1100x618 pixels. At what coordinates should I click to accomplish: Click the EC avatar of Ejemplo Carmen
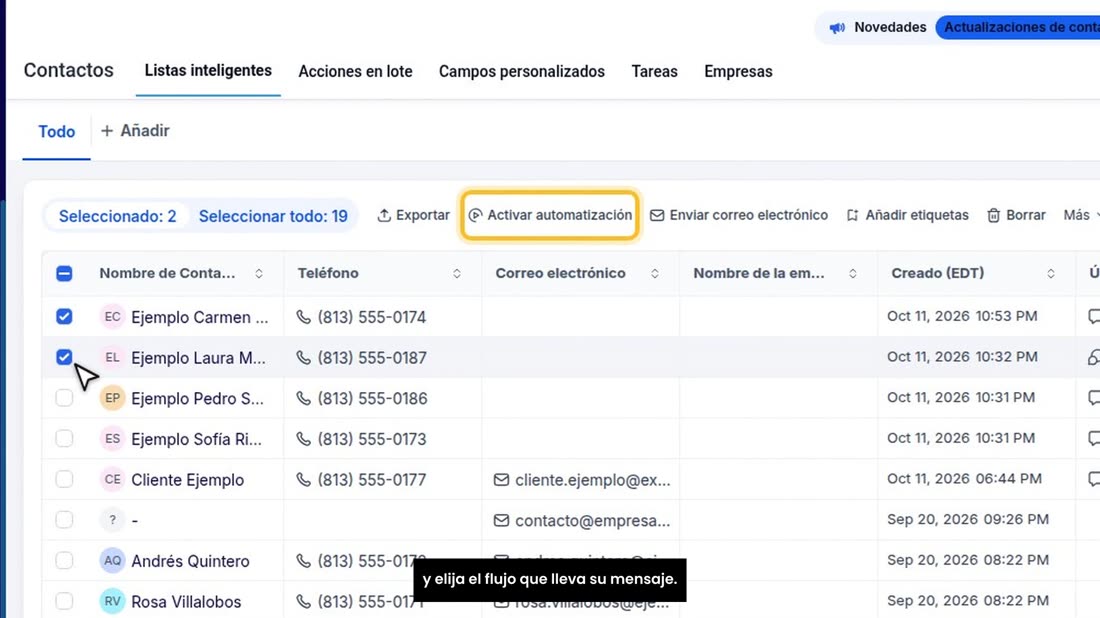coord(112,317)
